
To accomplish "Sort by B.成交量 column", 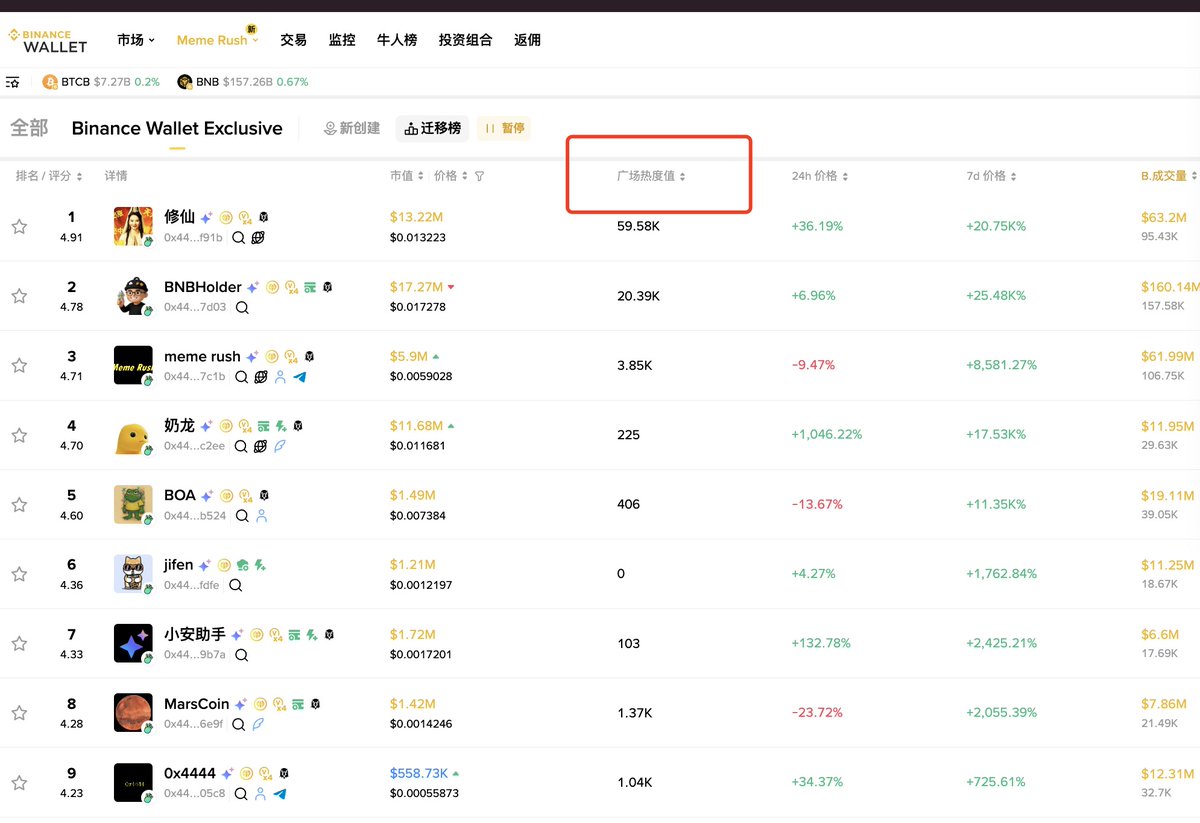I will tap(1169, 176).
